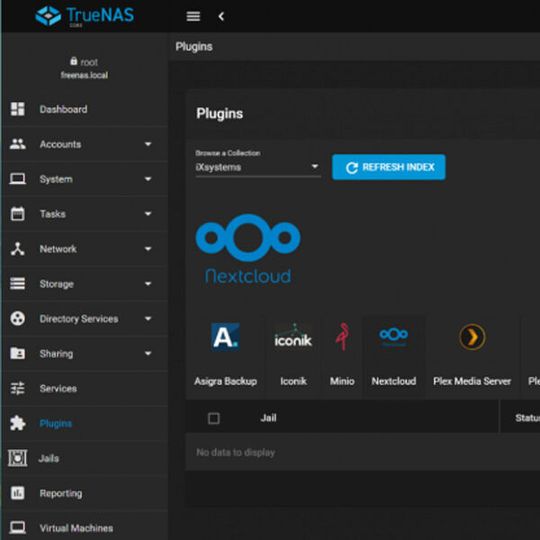Click the Jail column header
The width and height of the screenshot is (540, 540).
(268, 418)
